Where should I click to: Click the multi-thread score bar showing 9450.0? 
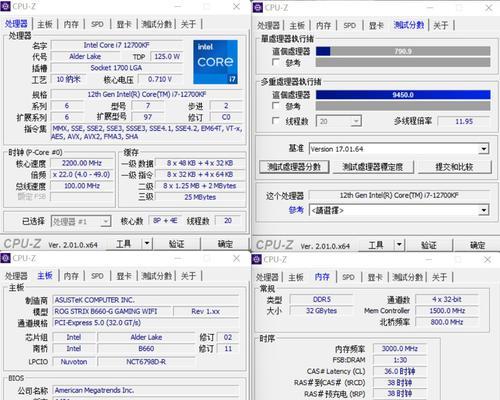click(x=403, y=95)
